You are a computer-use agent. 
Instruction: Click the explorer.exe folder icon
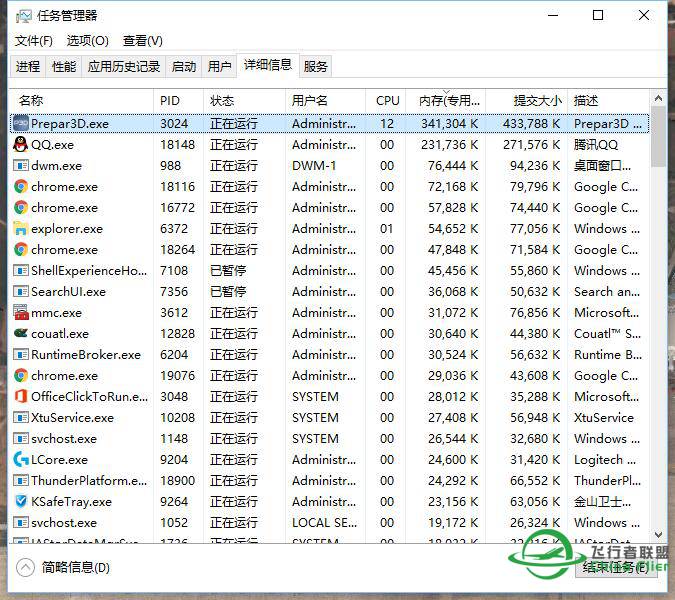[21, 229]
